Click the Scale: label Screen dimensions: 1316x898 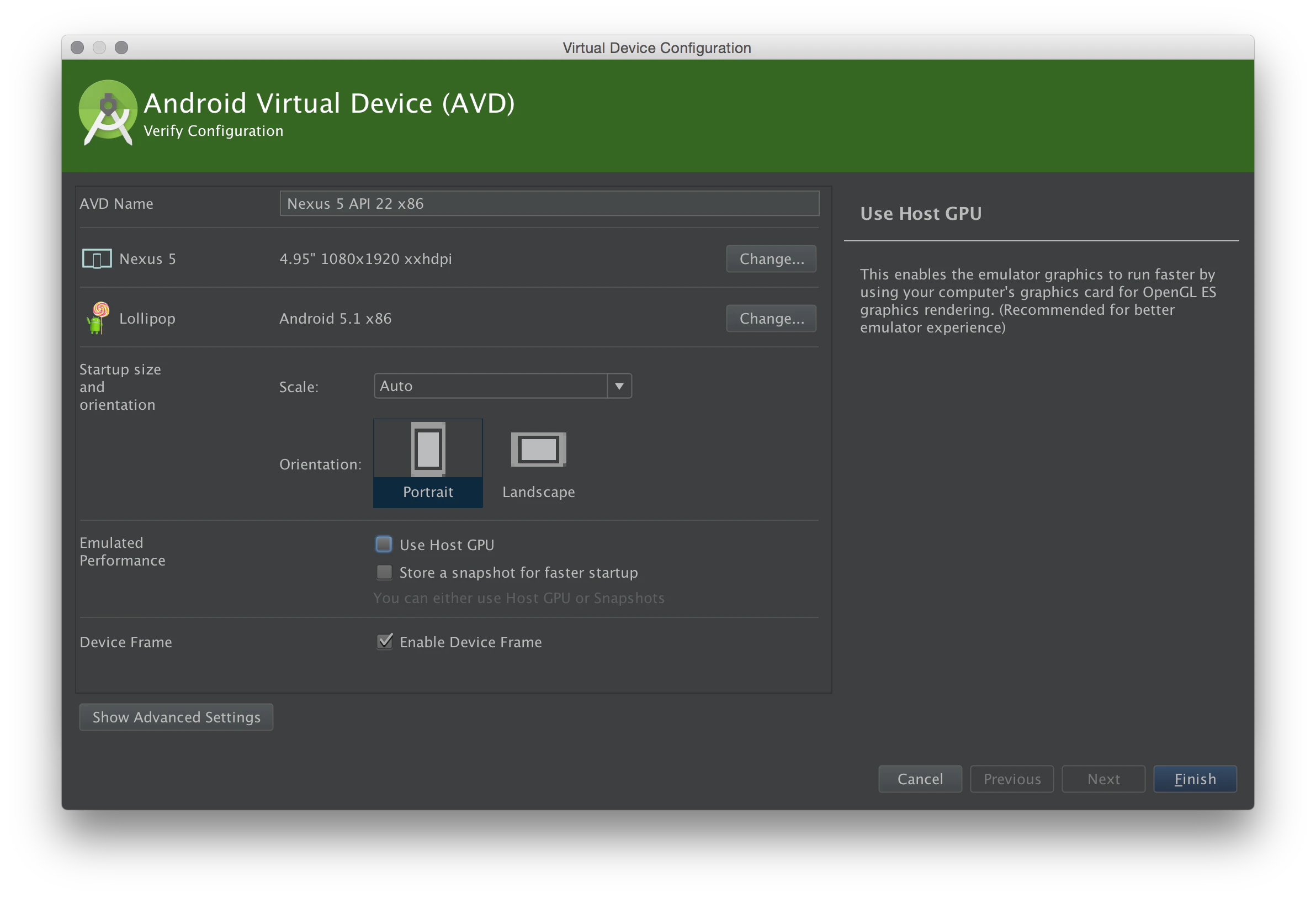pos(299,387)
